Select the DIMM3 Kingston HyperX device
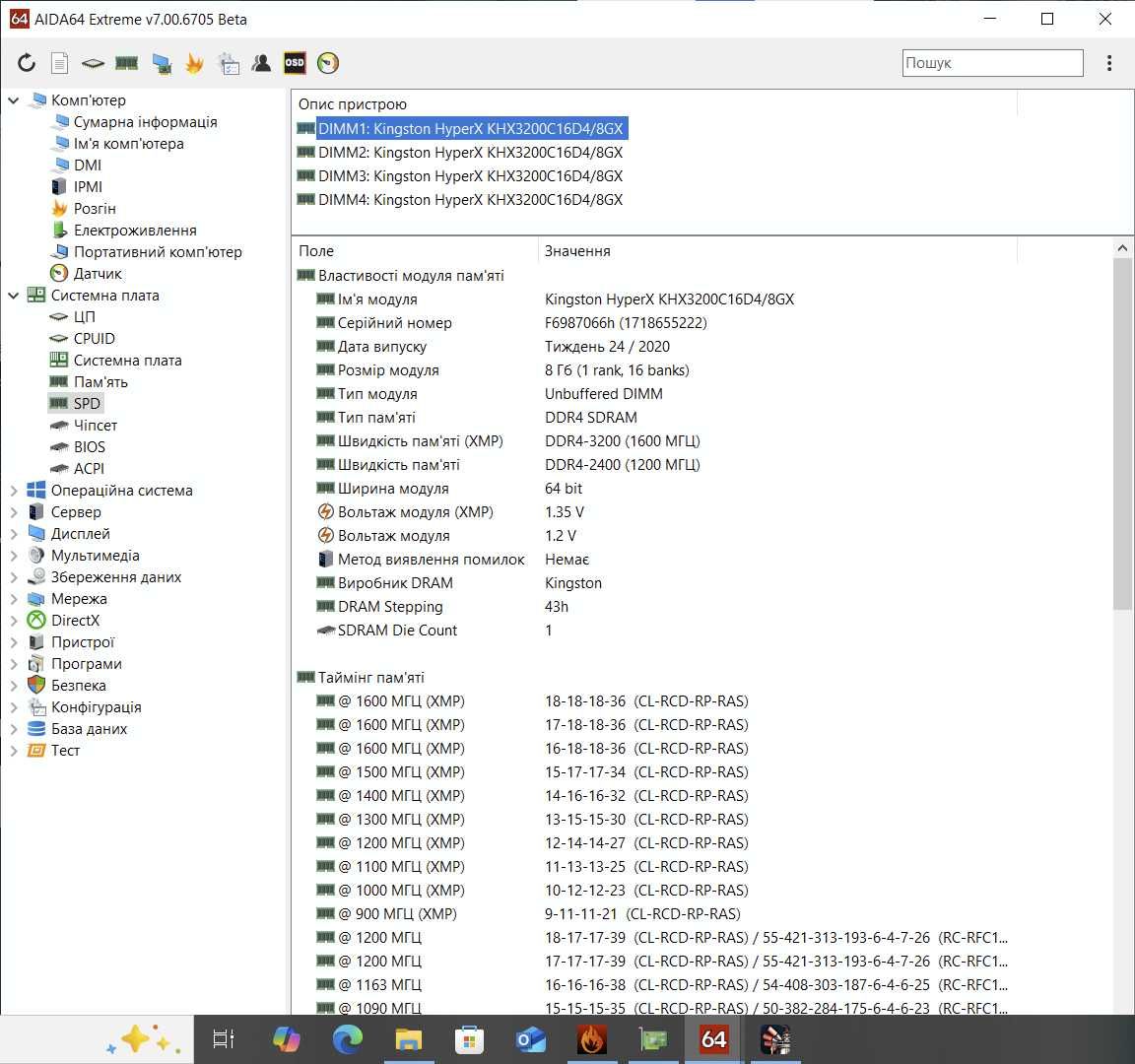 point(471,176)
